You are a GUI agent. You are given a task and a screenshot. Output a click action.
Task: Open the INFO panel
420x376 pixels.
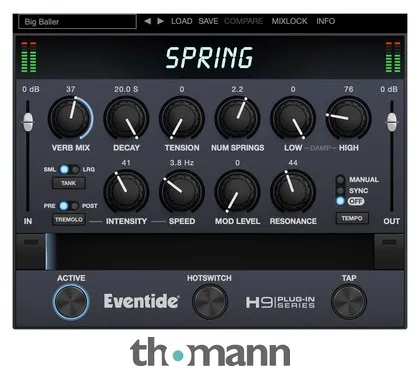[x=326, y=21]
